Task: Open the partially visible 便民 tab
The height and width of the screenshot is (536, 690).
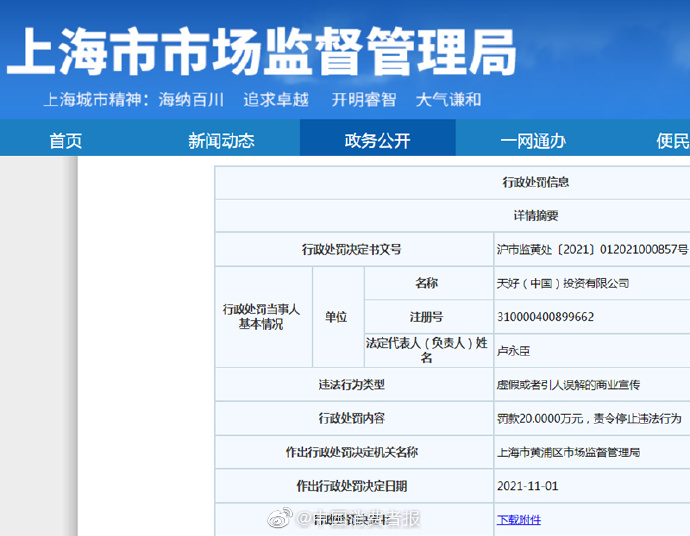Action: pos(673,141)
